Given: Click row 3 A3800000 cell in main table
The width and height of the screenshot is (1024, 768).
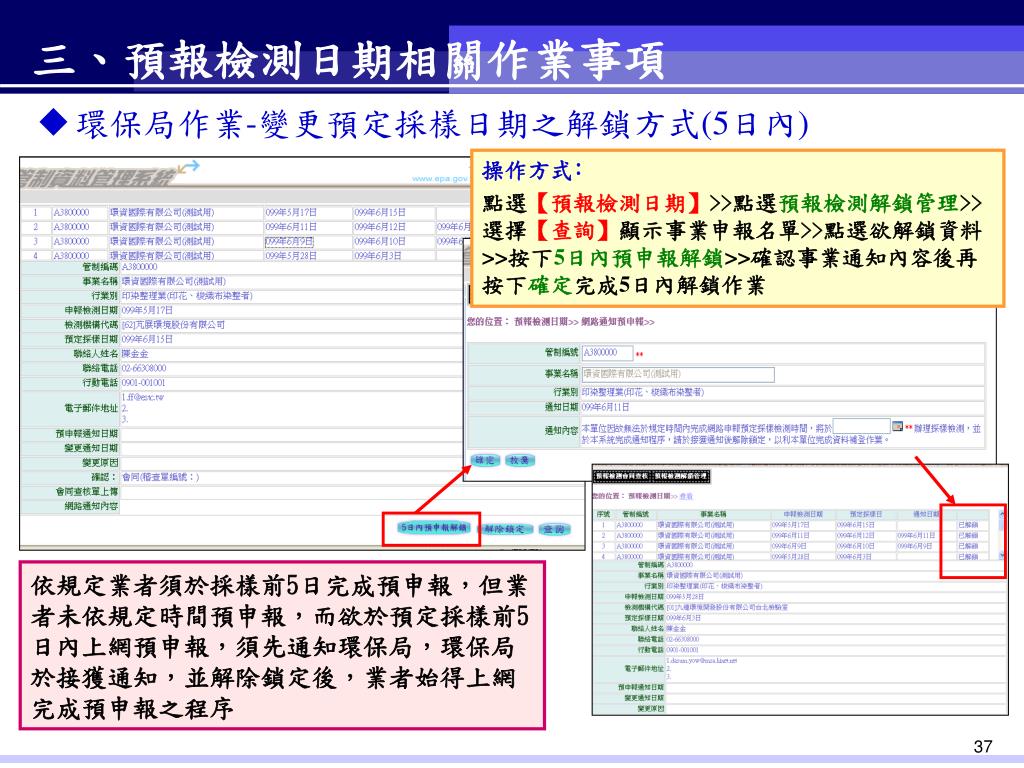Looking at the screenshot, I should [x=71, y=241].
